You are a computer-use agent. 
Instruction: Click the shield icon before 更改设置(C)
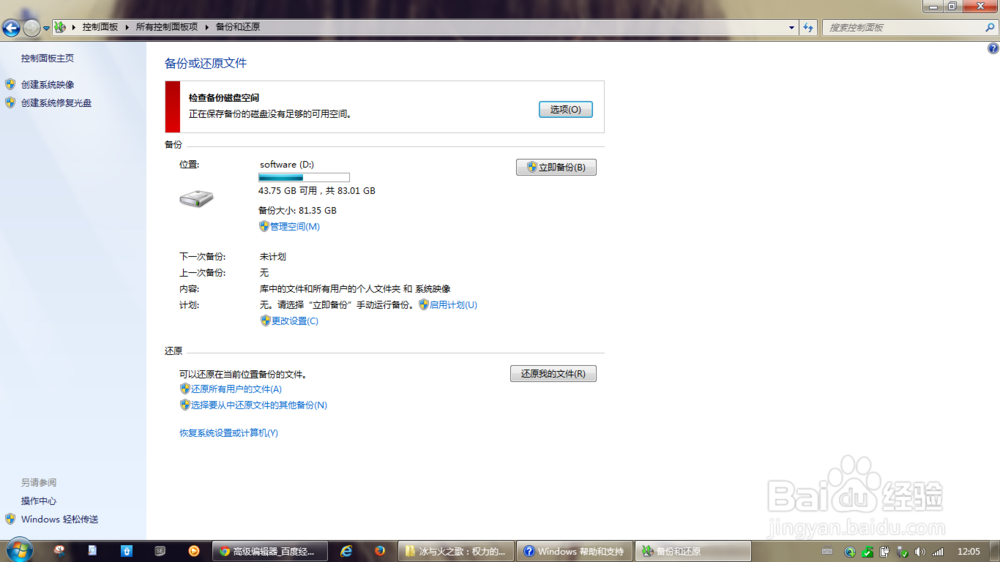click(x=265, y=320)
